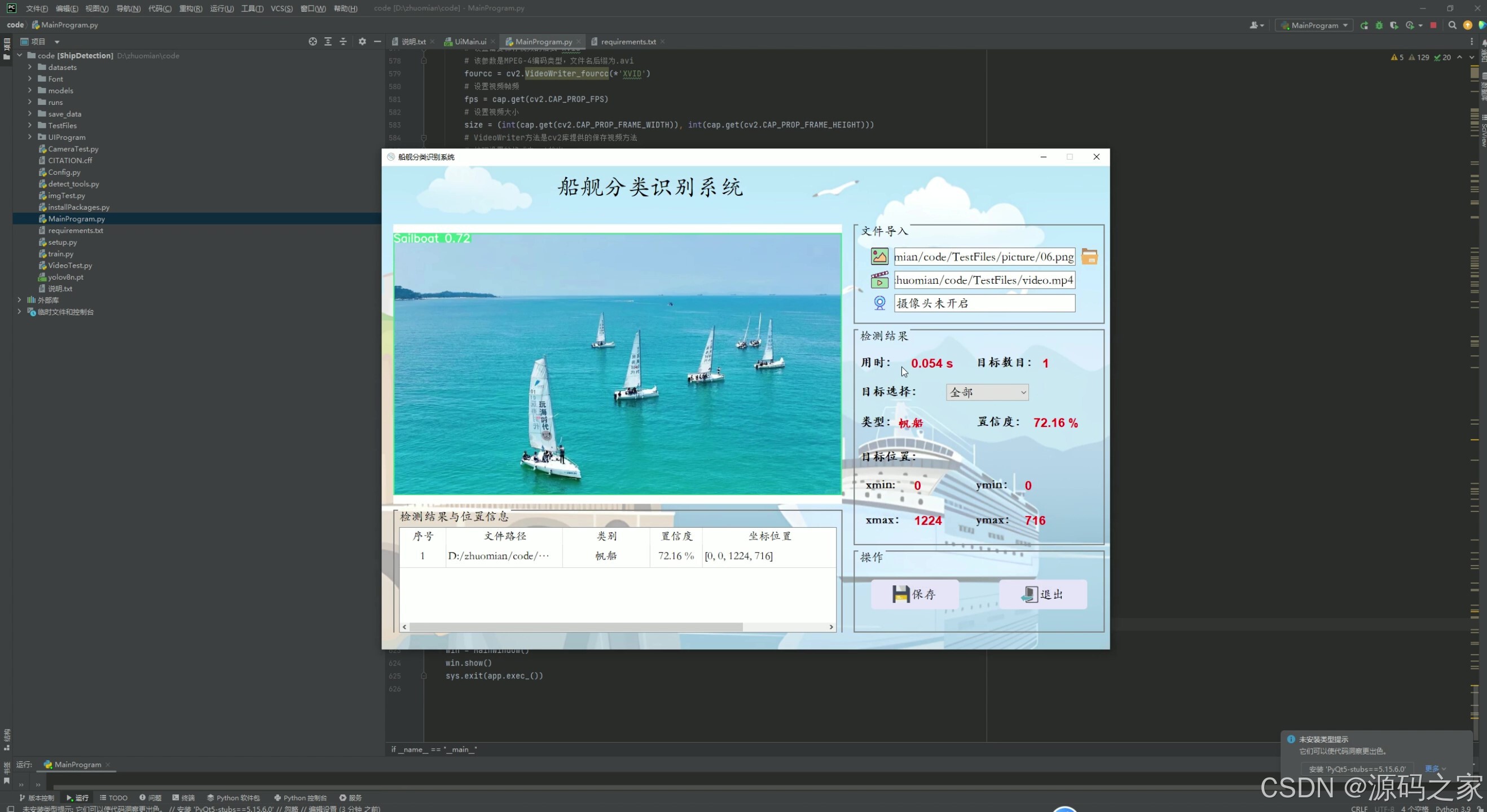Open the 文件(F) menu
The width and height of the screenshot is (1487, 812).
click(x=36, y=8)
